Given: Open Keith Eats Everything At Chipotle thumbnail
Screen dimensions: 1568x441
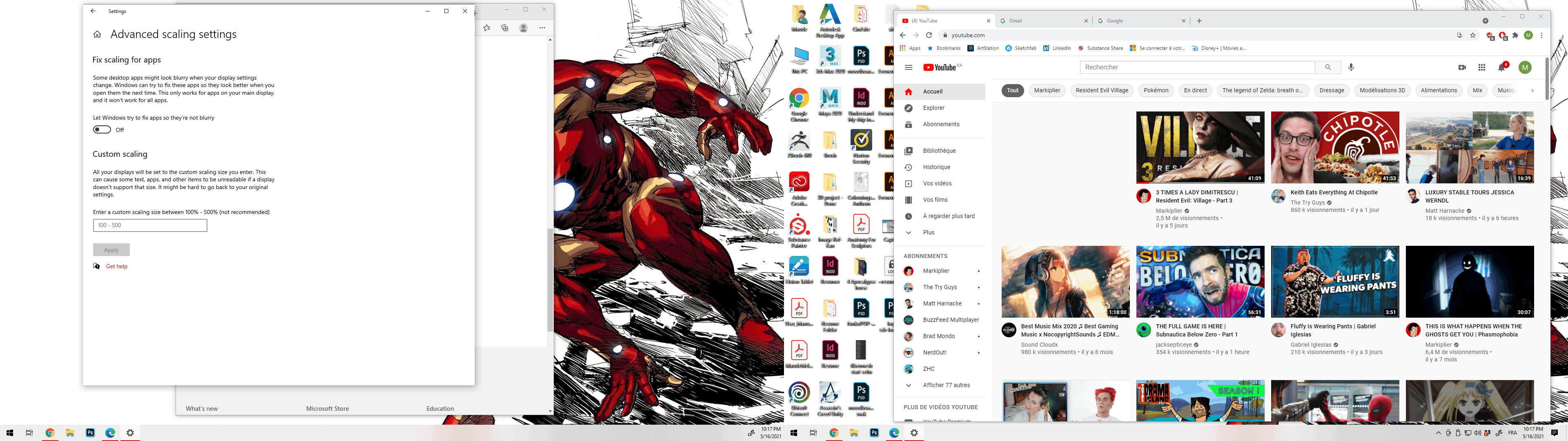Looking at the screenshot, I should 1335,147.
